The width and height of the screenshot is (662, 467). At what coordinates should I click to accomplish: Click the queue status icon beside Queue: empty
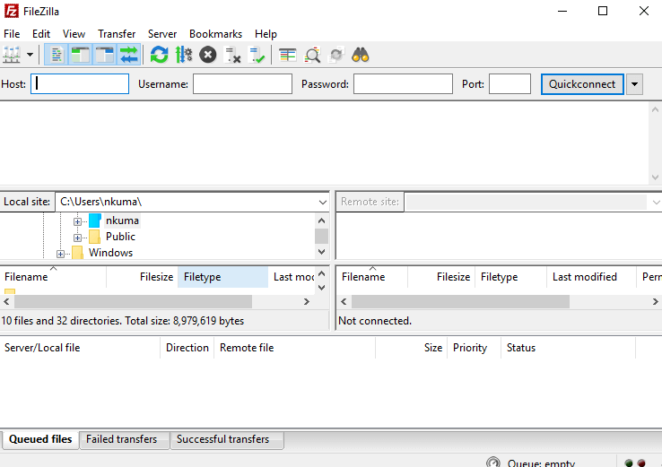click(493, 462)
